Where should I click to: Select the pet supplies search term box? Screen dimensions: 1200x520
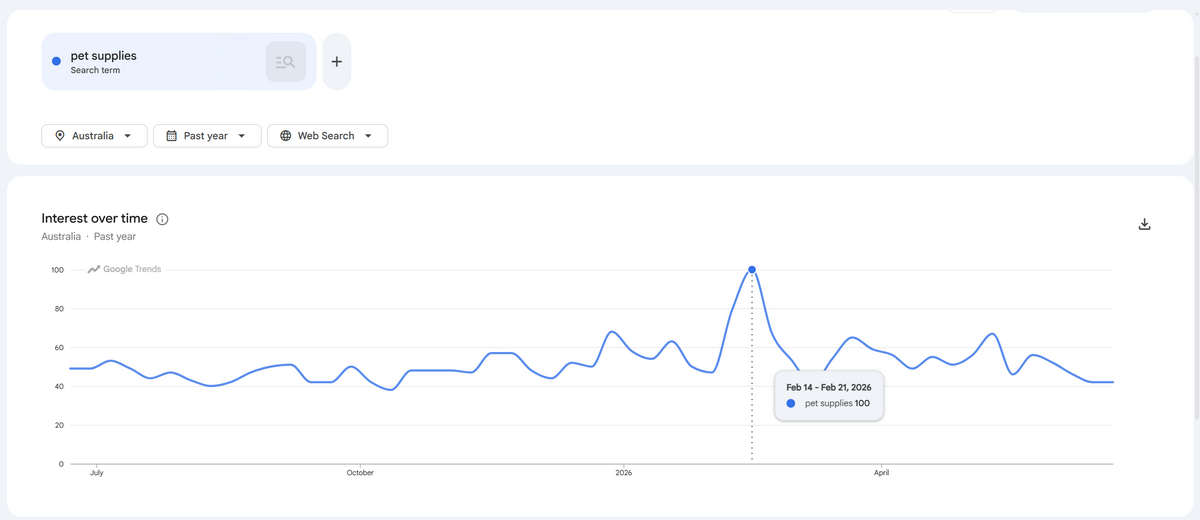click(x=179, y=62)
